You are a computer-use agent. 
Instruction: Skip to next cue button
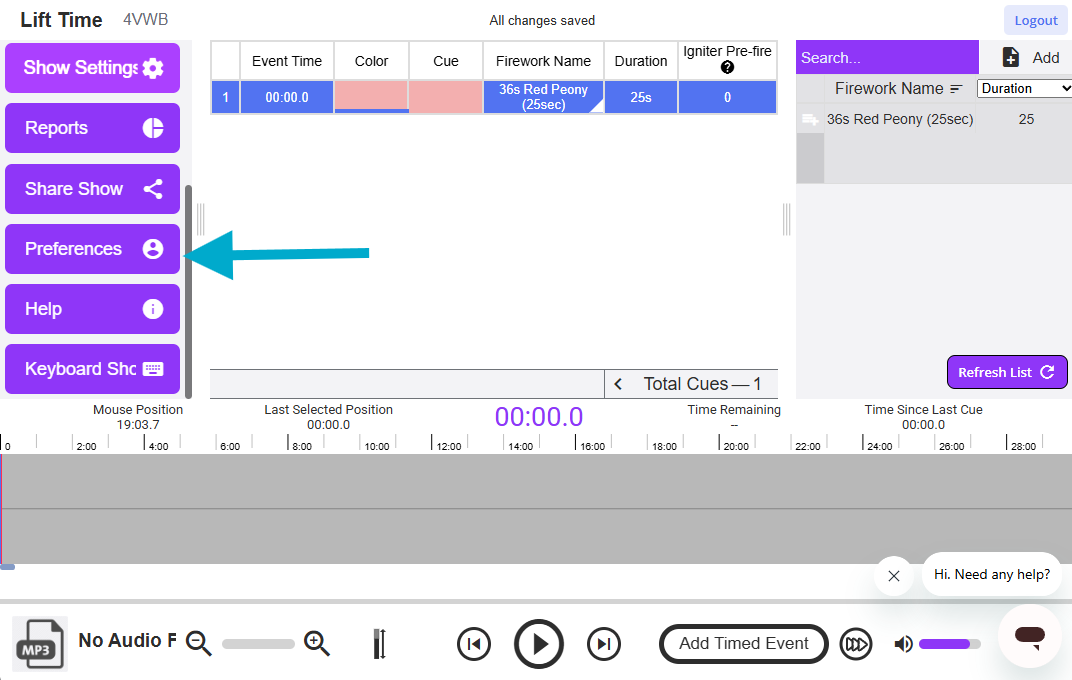point(603,644)
